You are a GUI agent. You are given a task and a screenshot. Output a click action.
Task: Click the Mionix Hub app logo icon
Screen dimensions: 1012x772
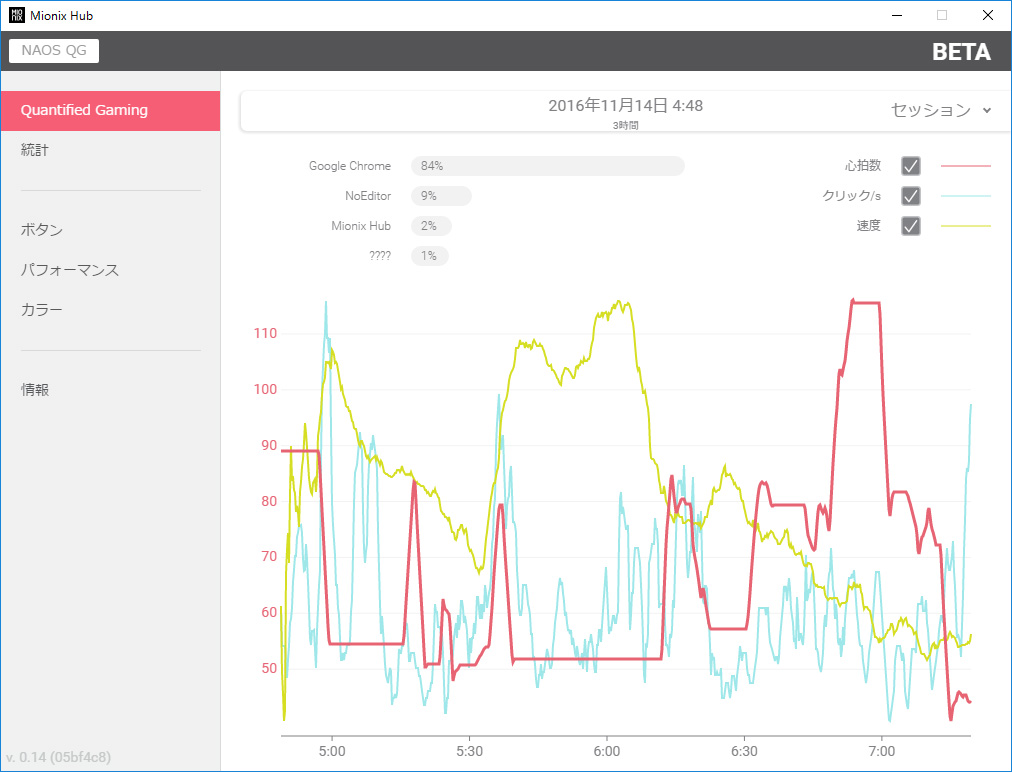point(17,15)
